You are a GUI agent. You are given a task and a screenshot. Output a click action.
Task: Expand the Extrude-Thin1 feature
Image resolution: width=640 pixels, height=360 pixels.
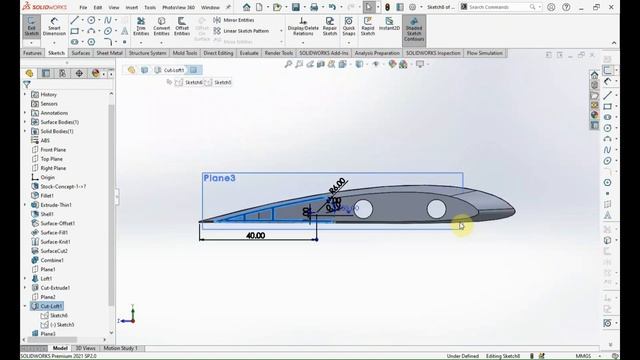[x=25, y=205]
